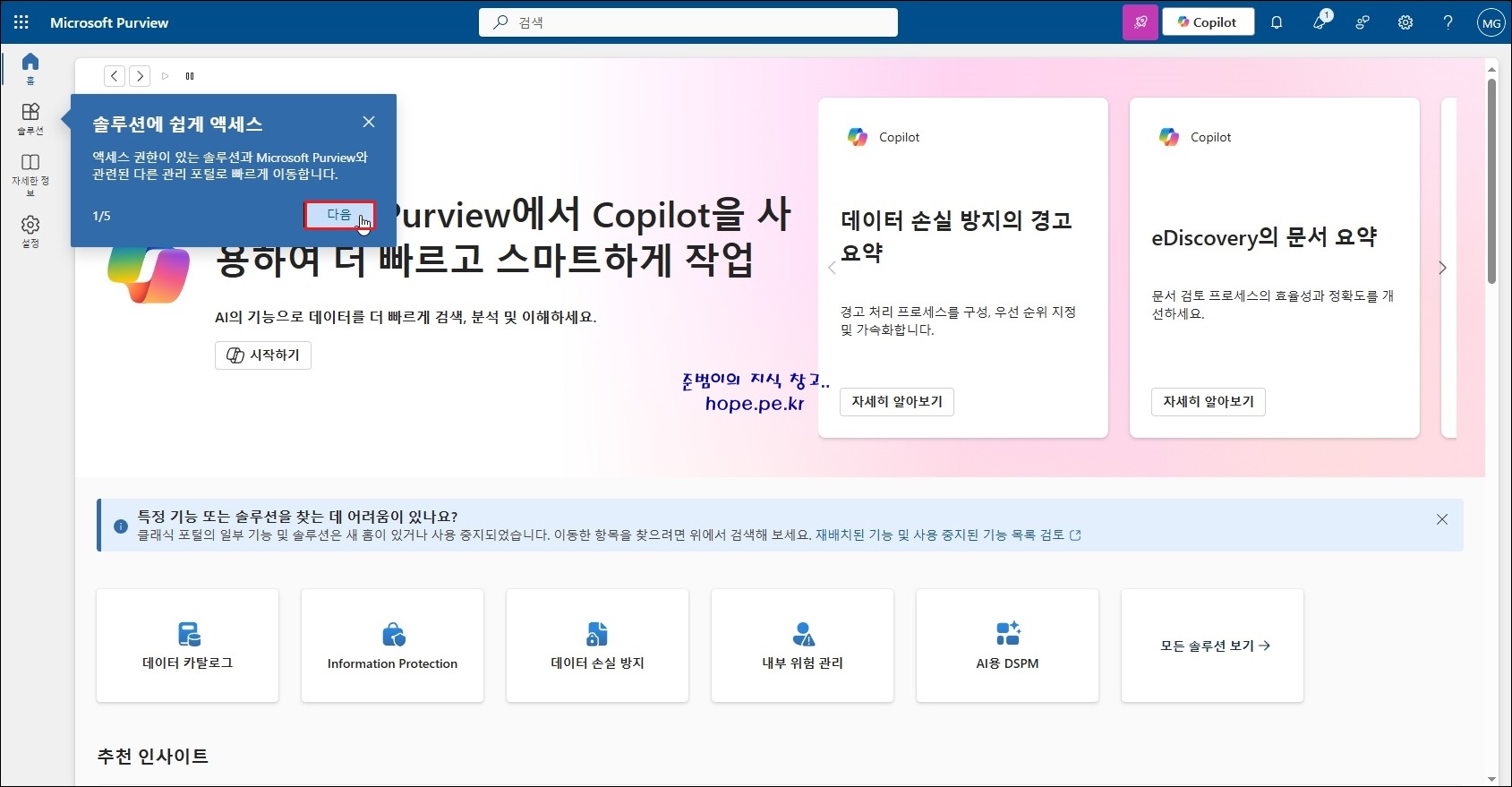This screenshot has height=787, width=1512.
Task: Open the 데이터 손실 방지 tile
Action: (597, 646)
